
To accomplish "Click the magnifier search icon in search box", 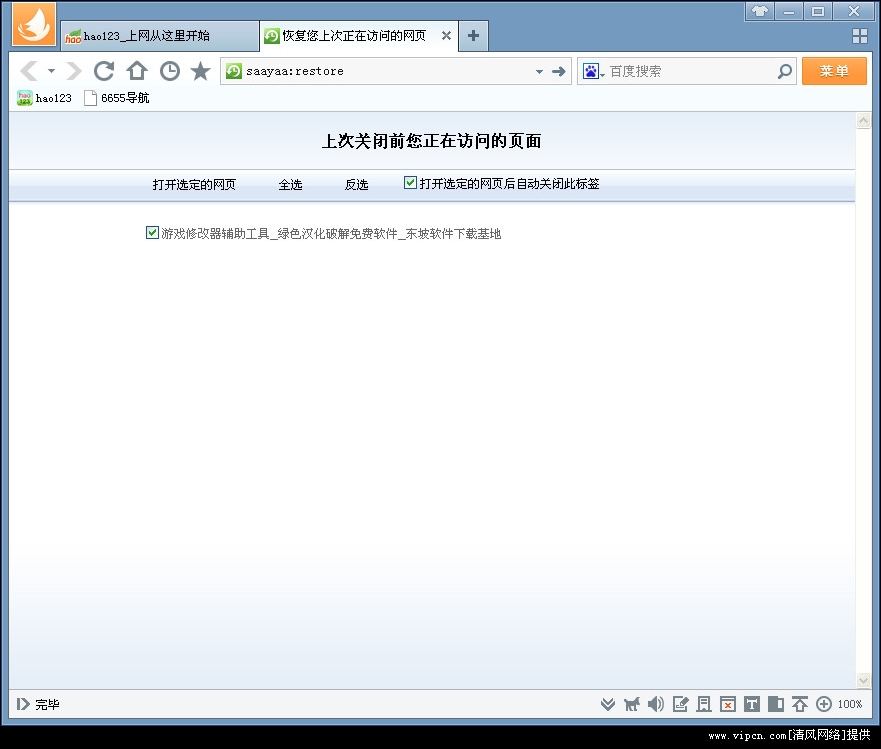I will coord(785,71).
